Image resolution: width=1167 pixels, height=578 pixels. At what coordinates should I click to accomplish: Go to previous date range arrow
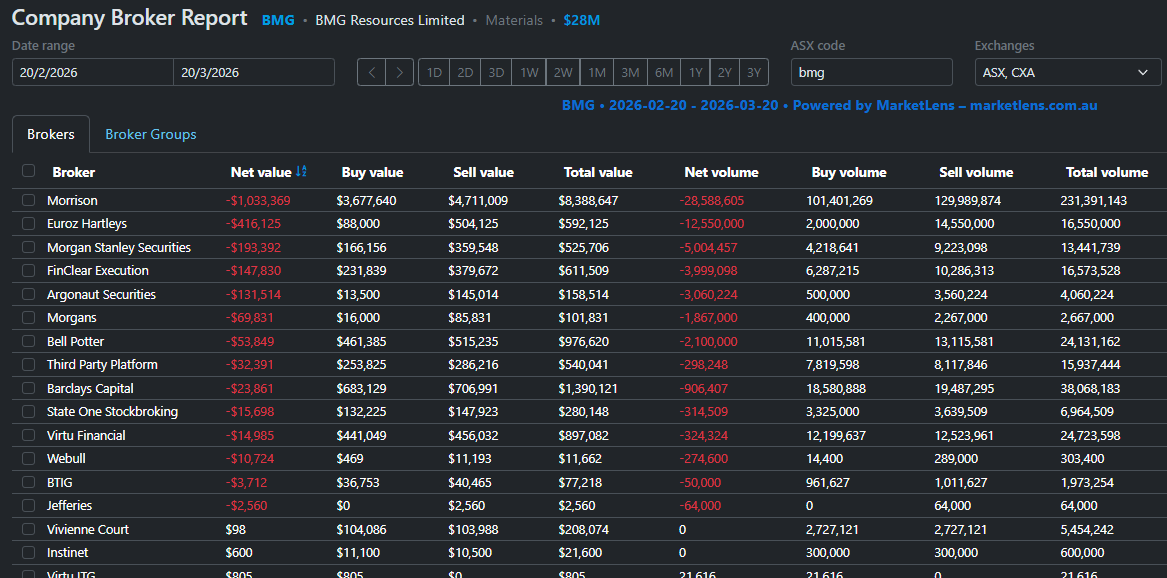[x=371, y=72]
